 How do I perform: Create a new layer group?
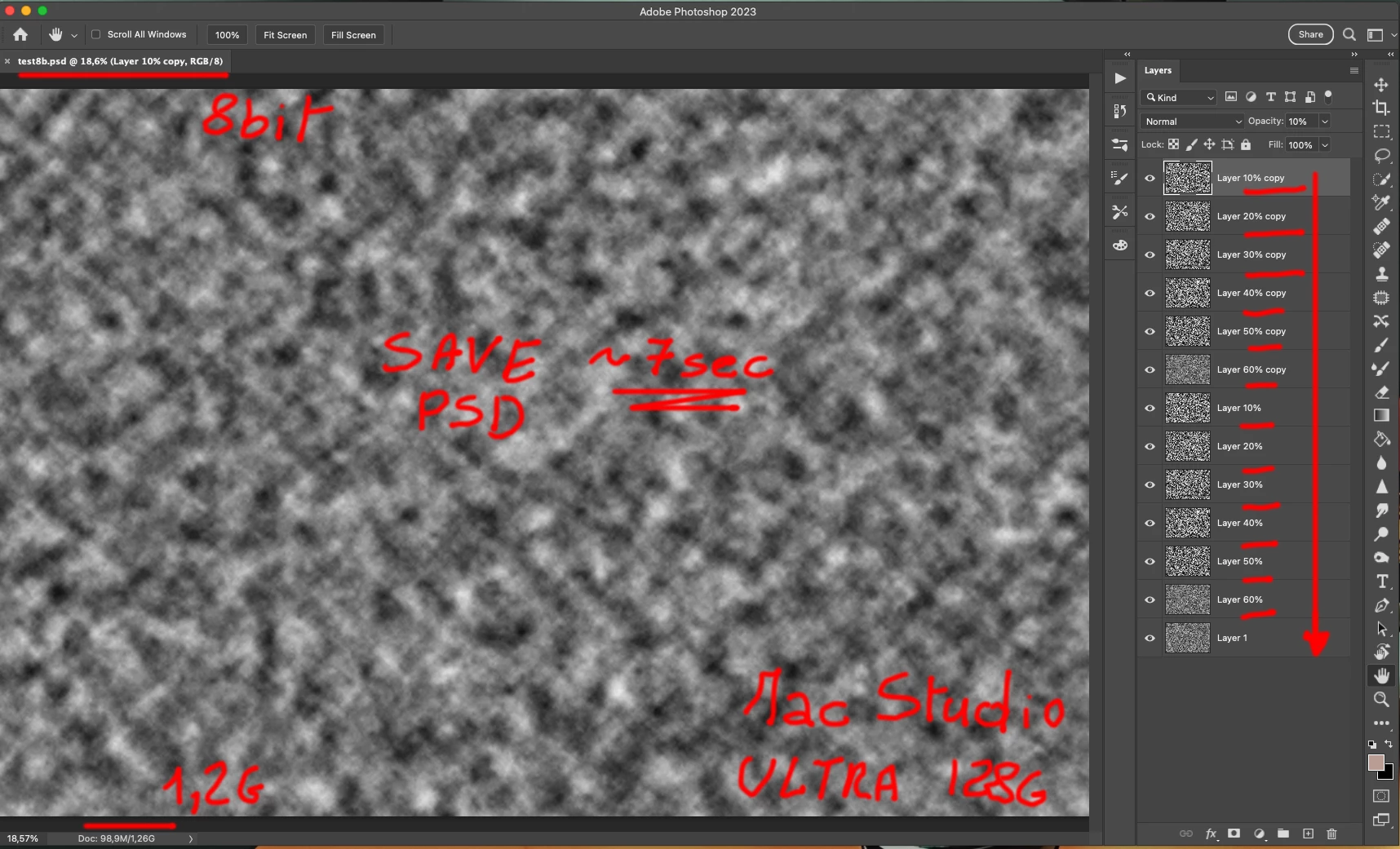[1283, 834]
